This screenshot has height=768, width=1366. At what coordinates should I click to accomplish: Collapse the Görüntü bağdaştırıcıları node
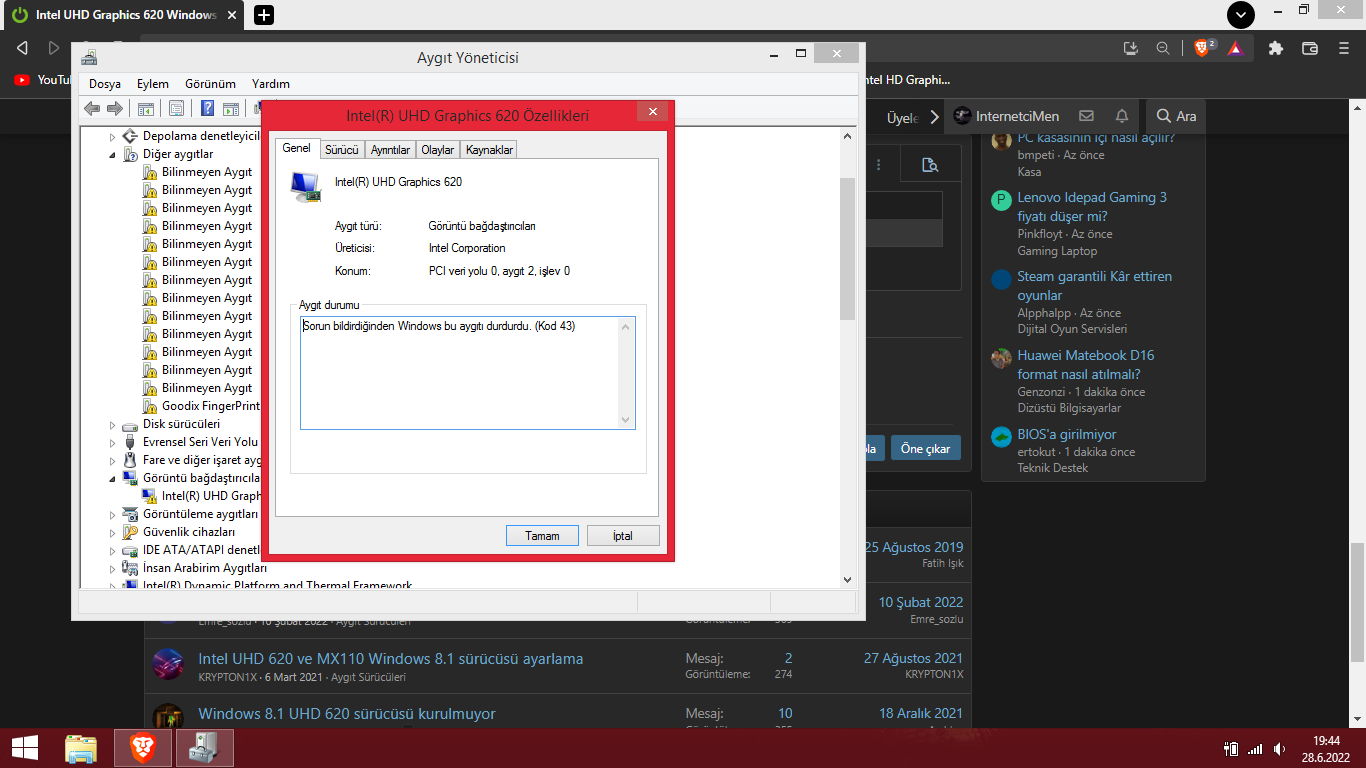click(112, 478)
